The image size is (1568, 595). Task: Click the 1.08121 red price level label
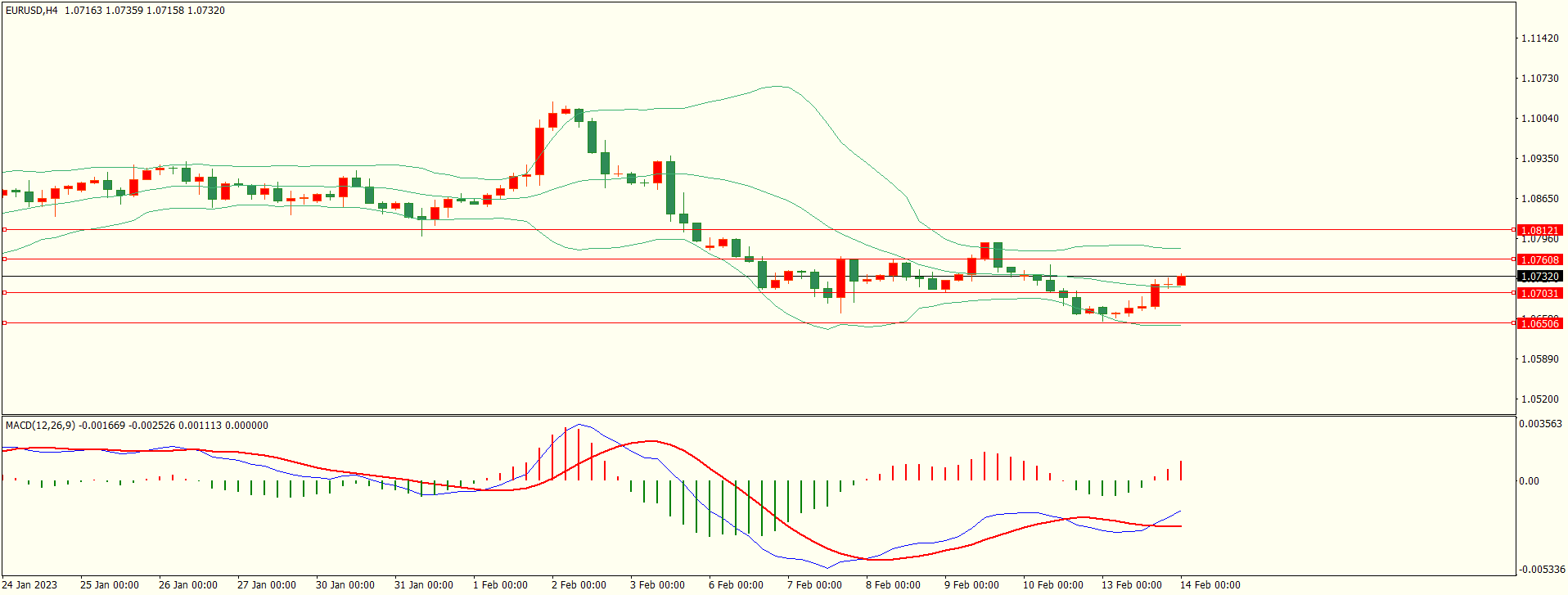pos(1539,230)
